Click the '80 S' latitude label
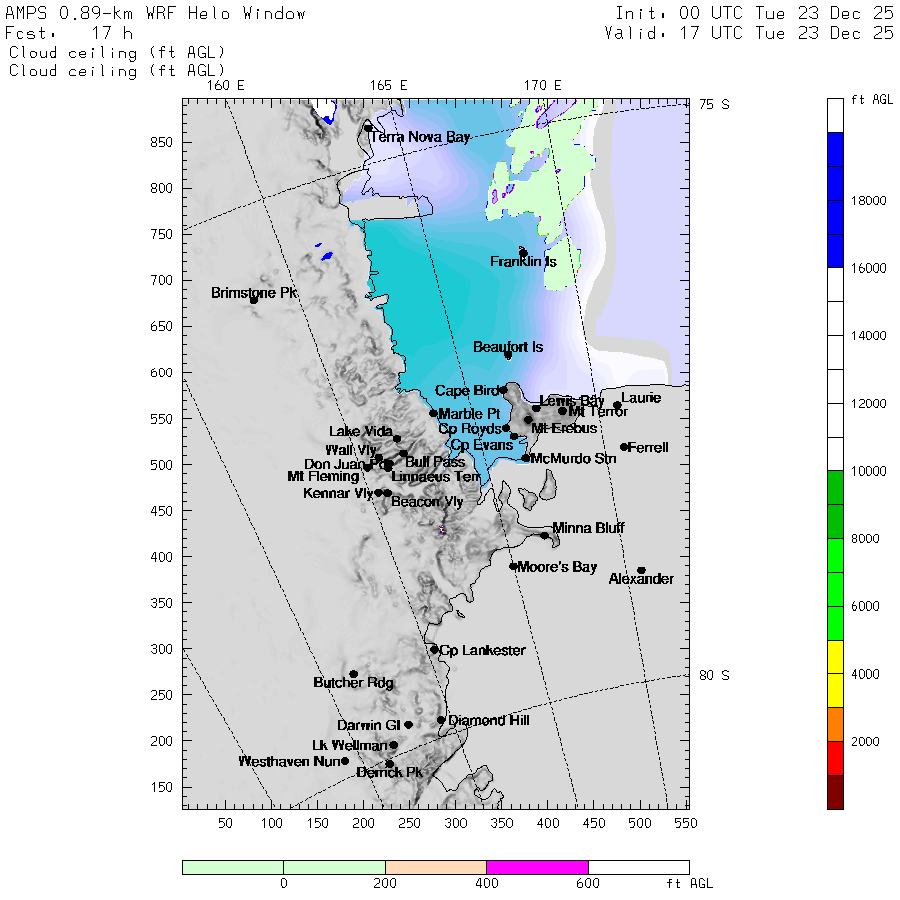This screenshot has width=900, height=900. click(x=714, y=676)
